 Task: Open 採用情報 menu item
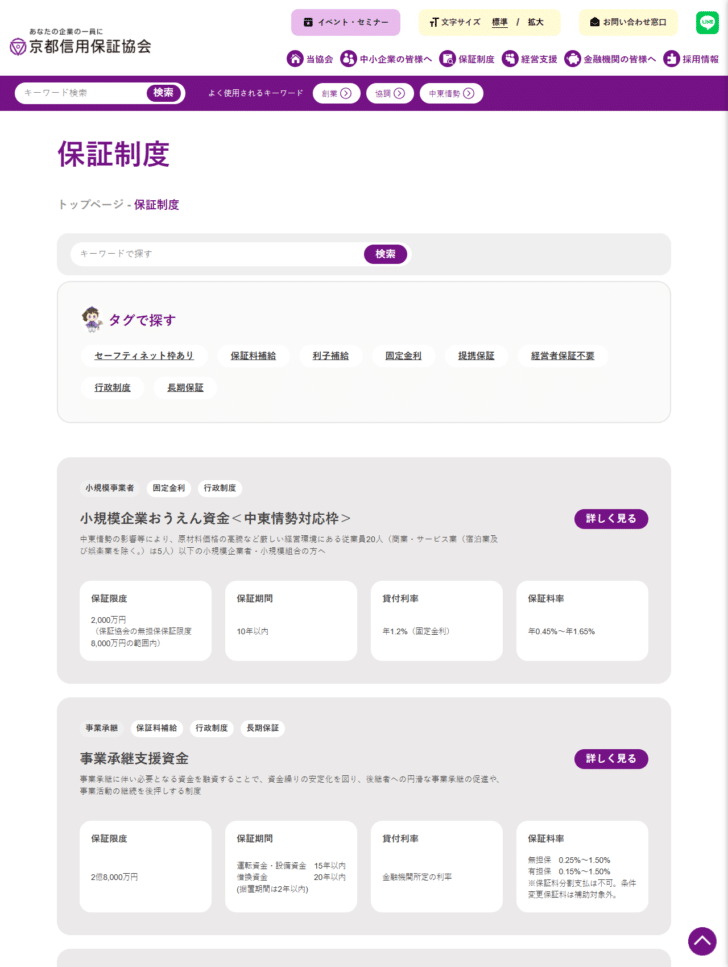point(691,59)
